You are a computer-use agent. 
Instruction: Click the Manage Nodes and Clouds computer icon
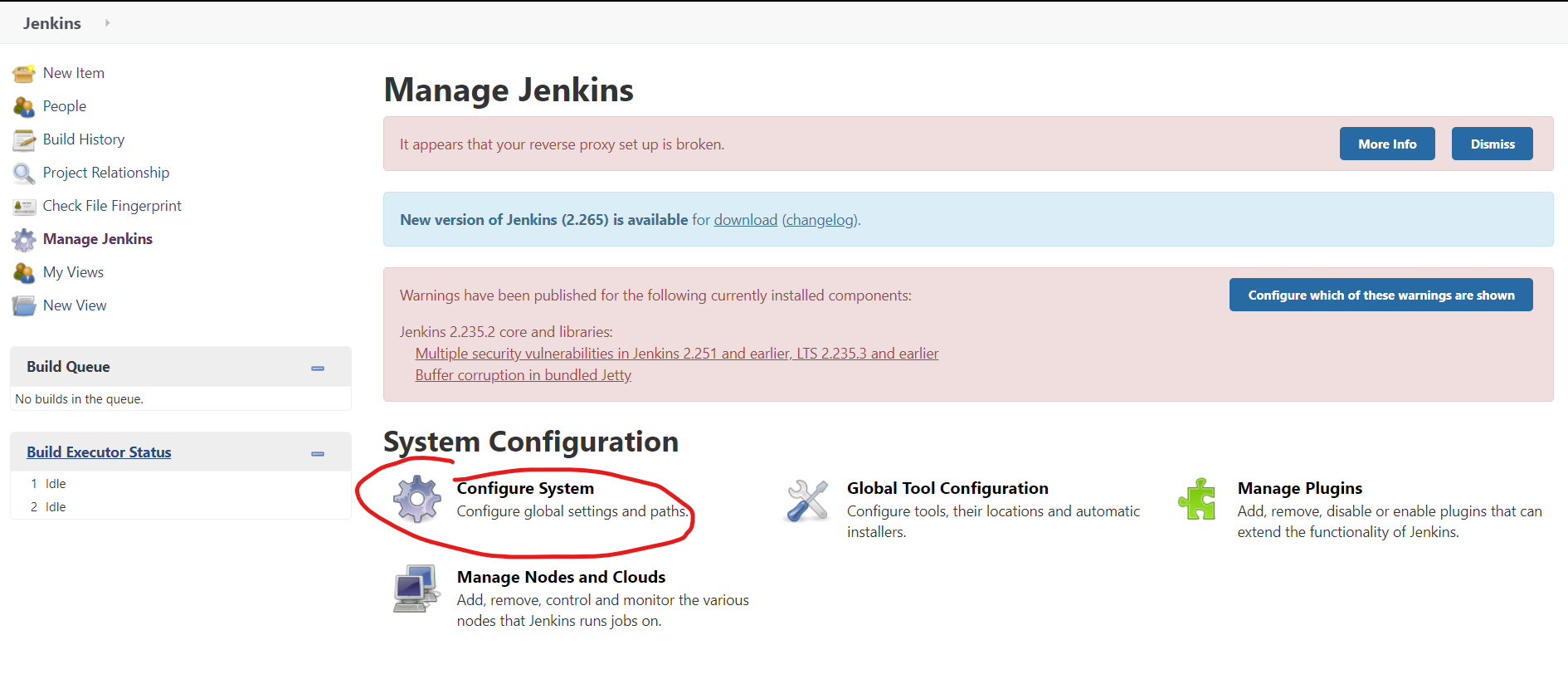(416, 589)
